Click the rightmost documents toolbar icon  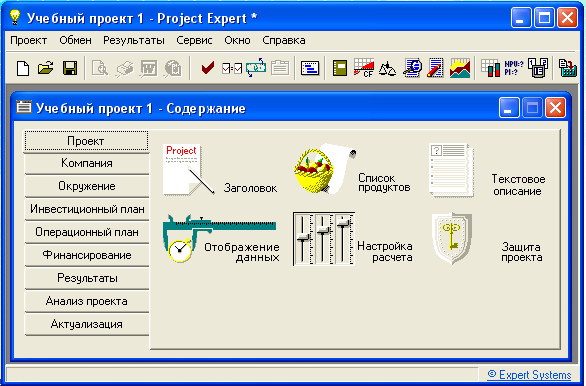[568, 68]
